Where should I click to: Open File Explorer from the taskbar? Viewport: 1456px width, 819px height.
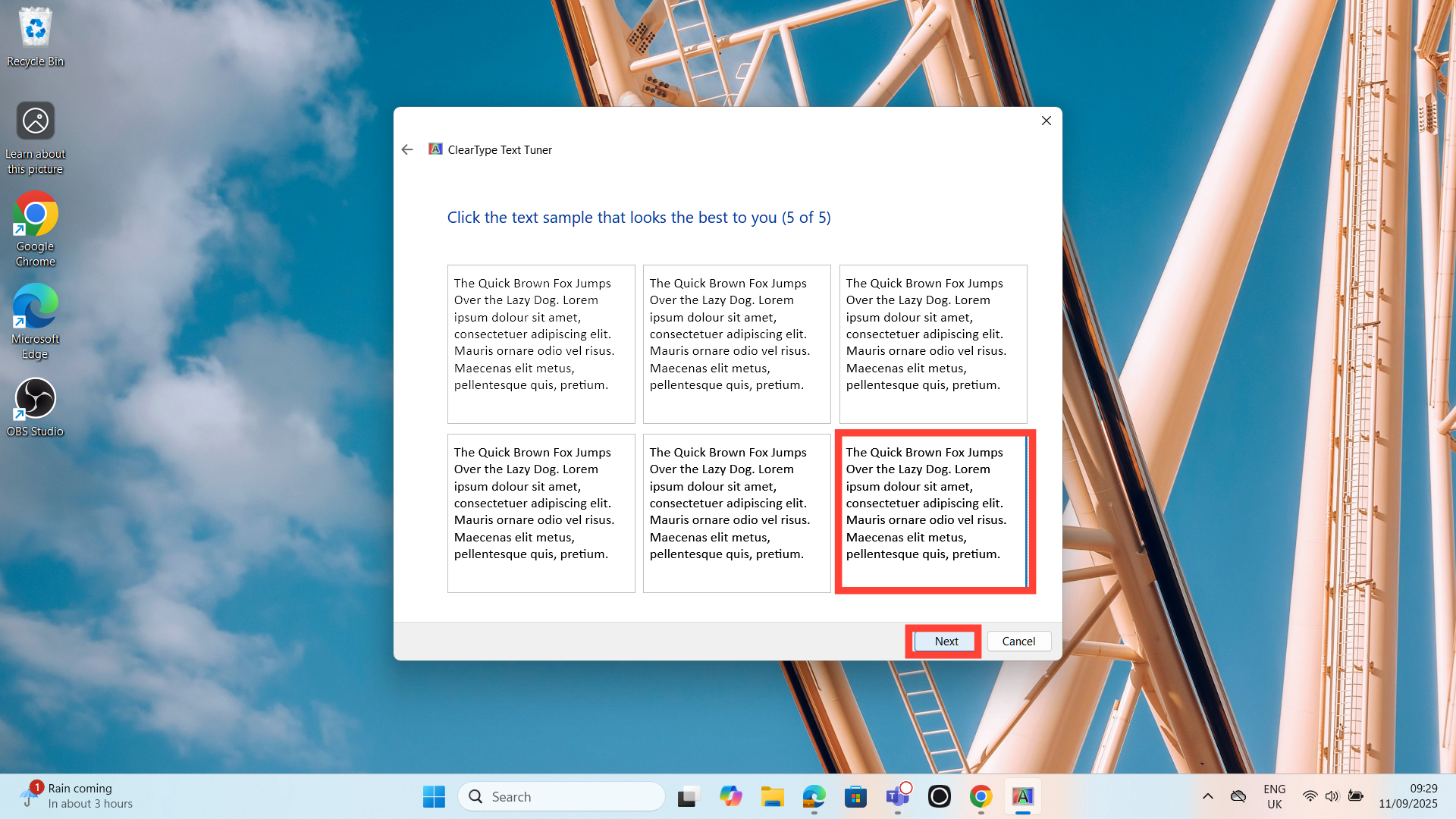[x=772, y=796]
